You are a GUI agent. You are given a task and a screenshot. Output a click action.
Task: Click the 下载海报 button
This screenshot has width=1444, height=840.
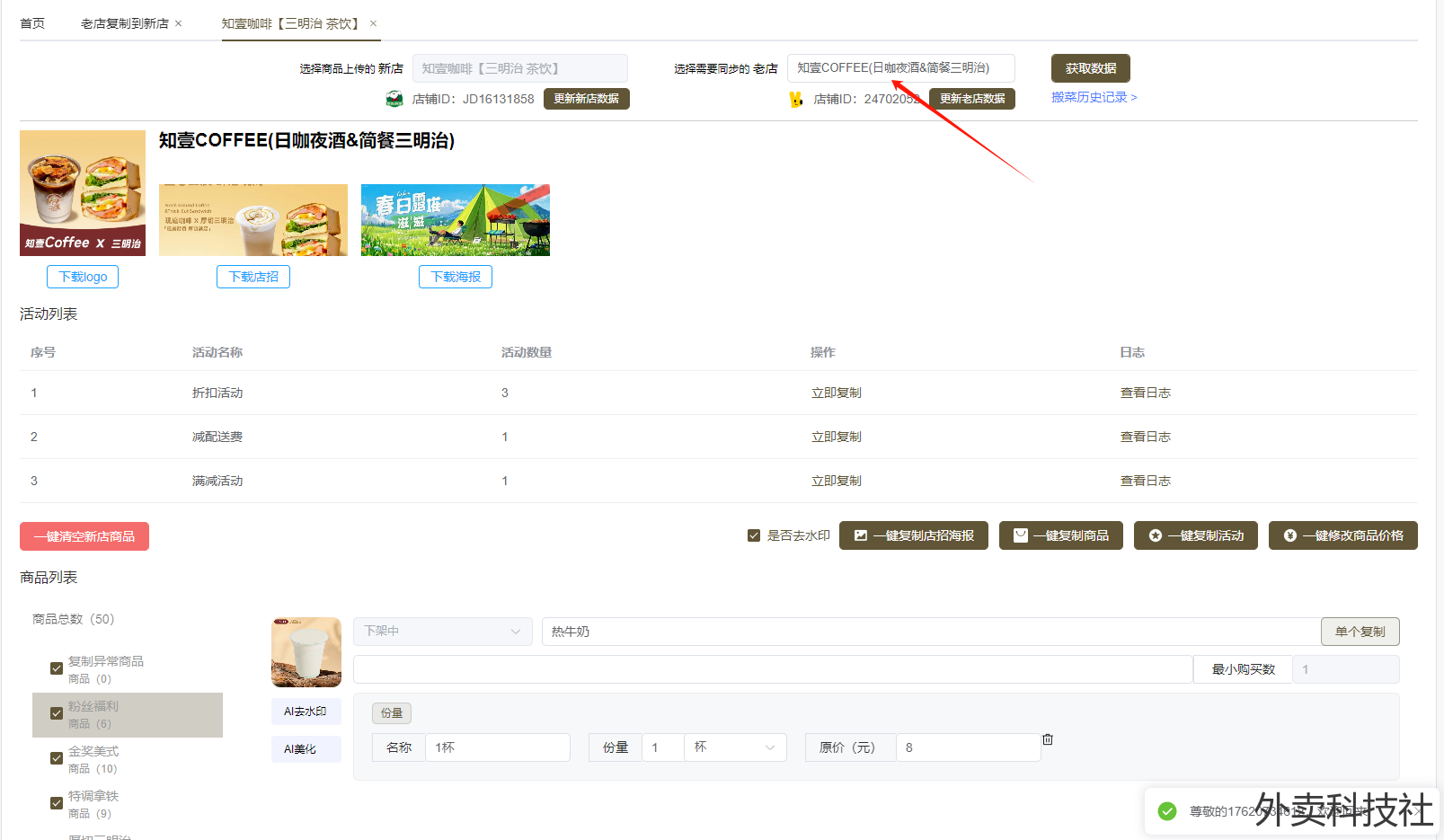pyautogui.click(x=456, y=277)
